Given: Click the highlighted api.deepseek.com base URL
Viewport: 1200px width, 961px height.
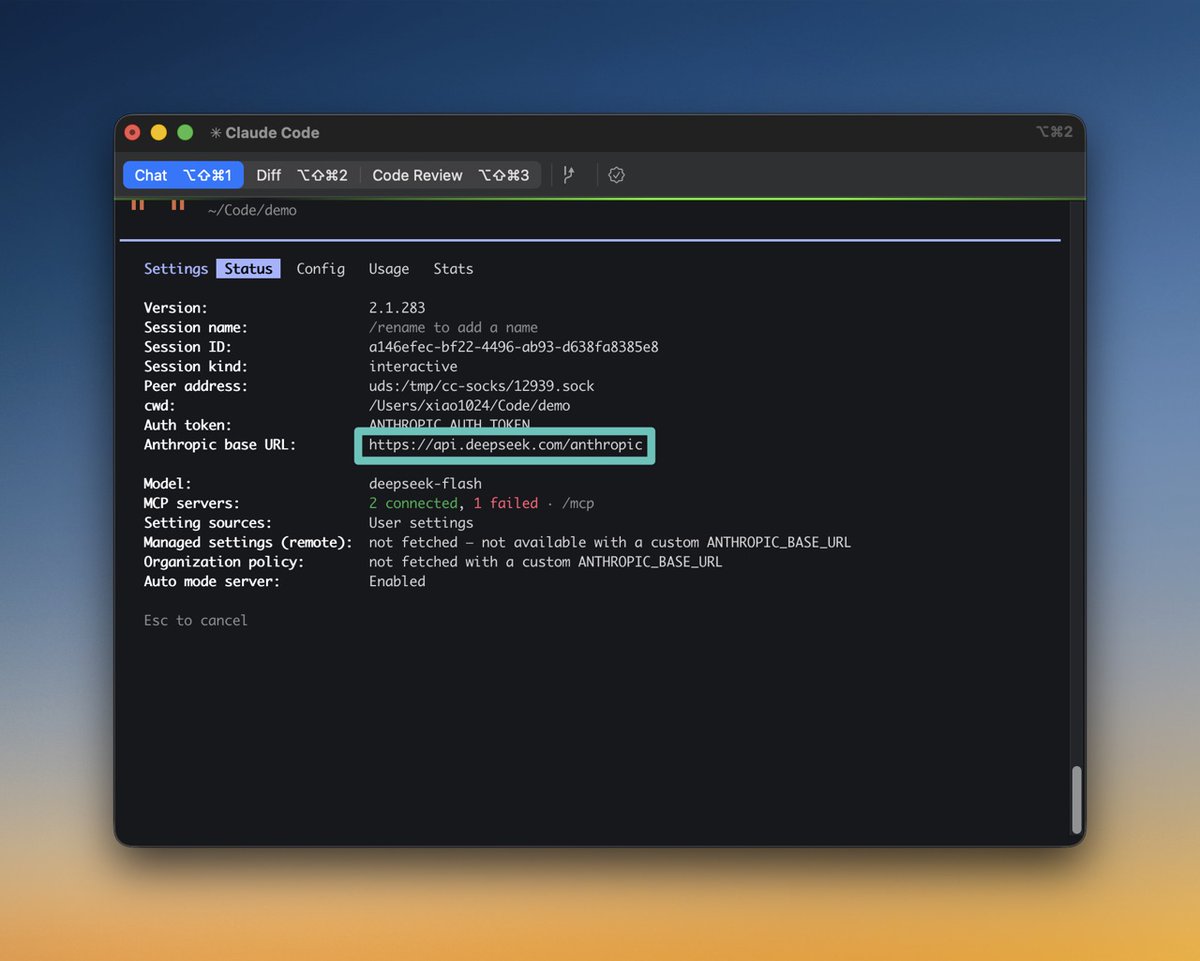Looking at the screenshot, I should 505,445.
